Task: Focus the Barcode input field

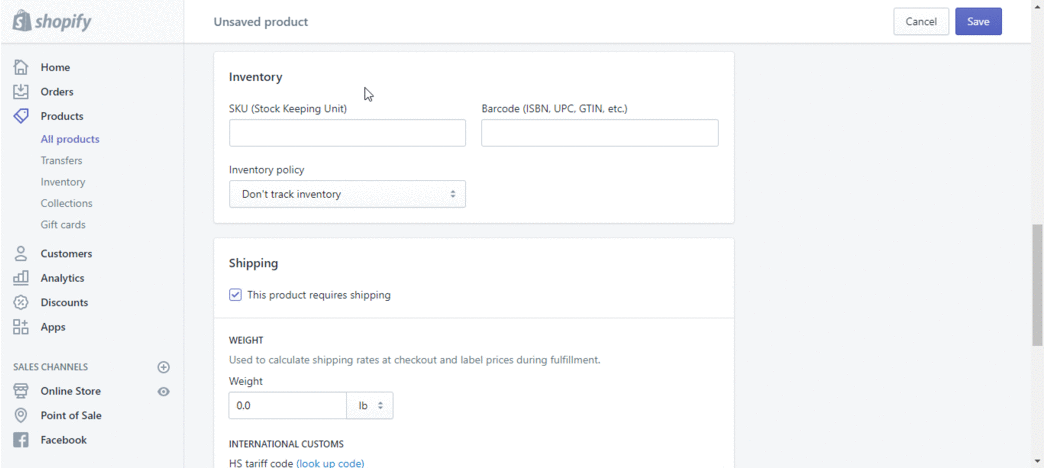Action: coord(600,133)
